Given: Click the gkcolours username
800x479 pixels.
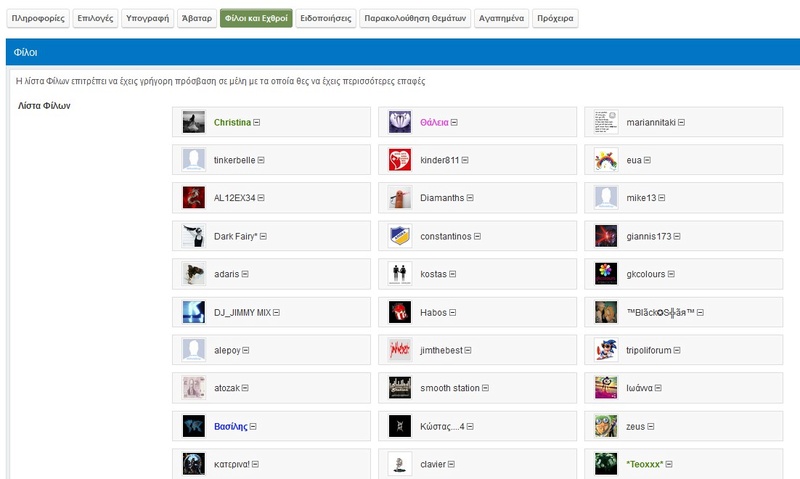Looking at the screenshot, I should coord(645,274).
